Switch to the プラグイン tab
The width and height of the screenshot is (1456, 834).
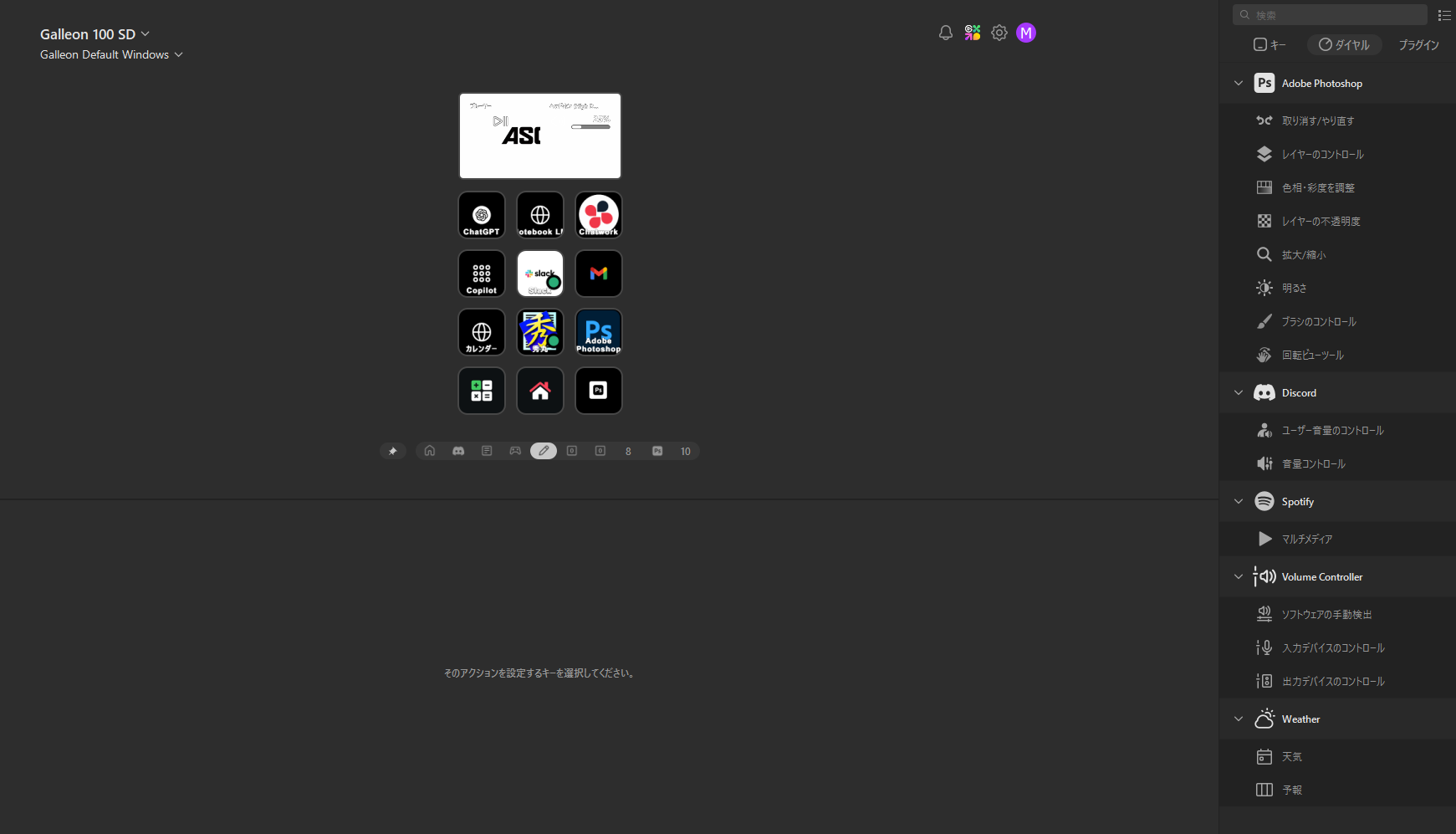[x=1418, y=44]
